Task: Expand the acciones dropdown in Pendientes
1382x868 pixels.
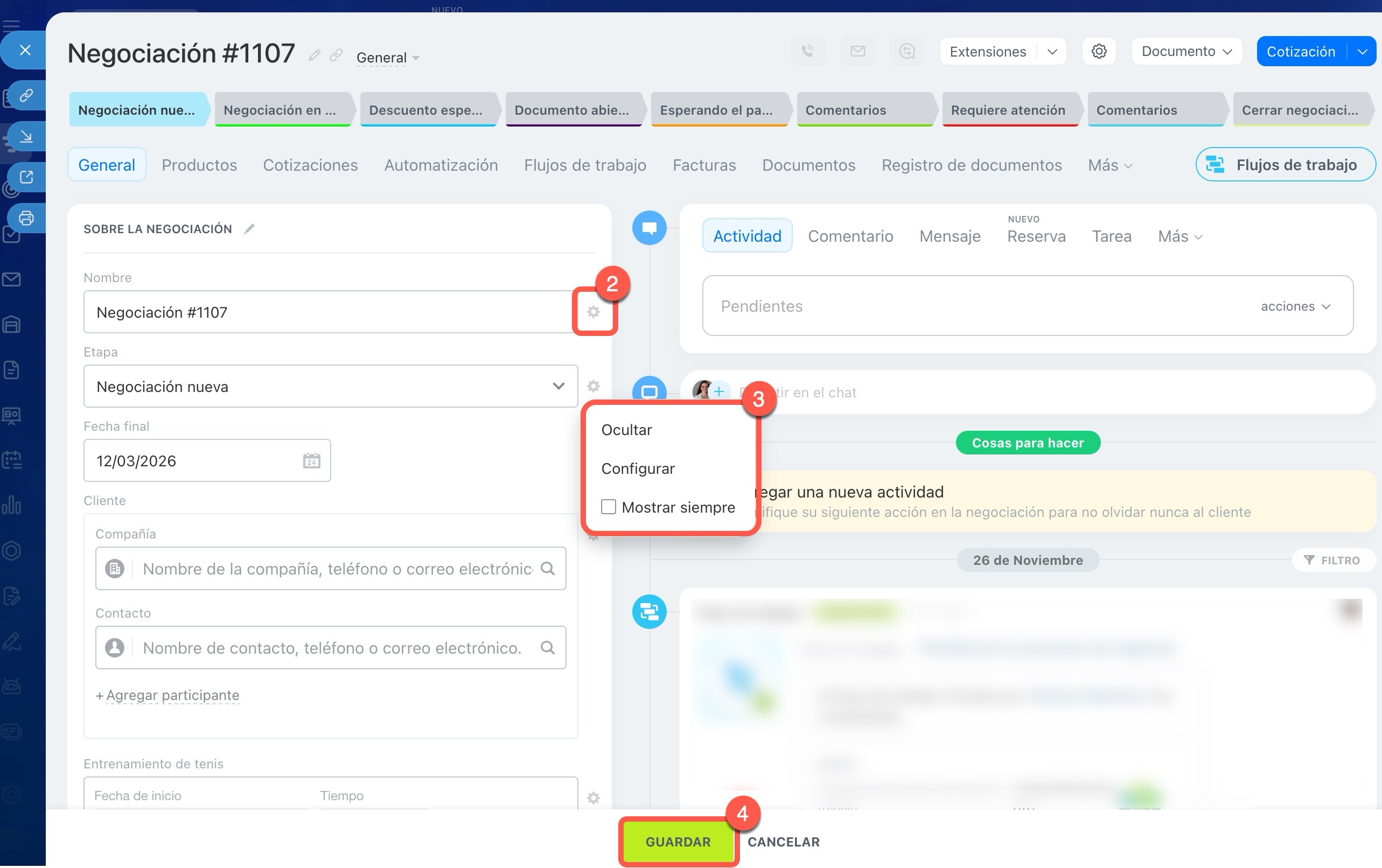Action: click(x=1295, y=306)
